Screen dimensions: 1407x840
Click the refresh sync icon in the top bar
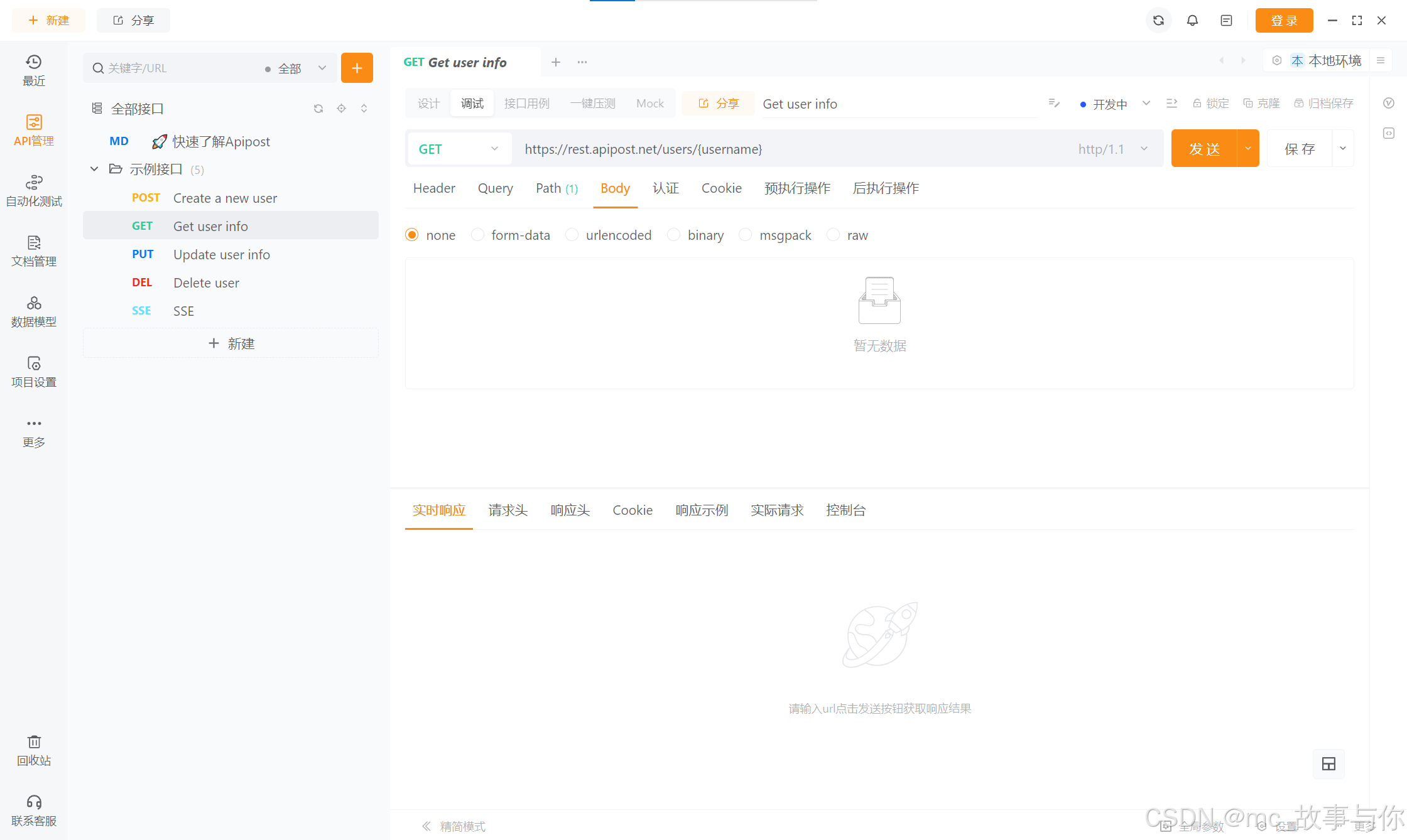[x=1158, y=21]
